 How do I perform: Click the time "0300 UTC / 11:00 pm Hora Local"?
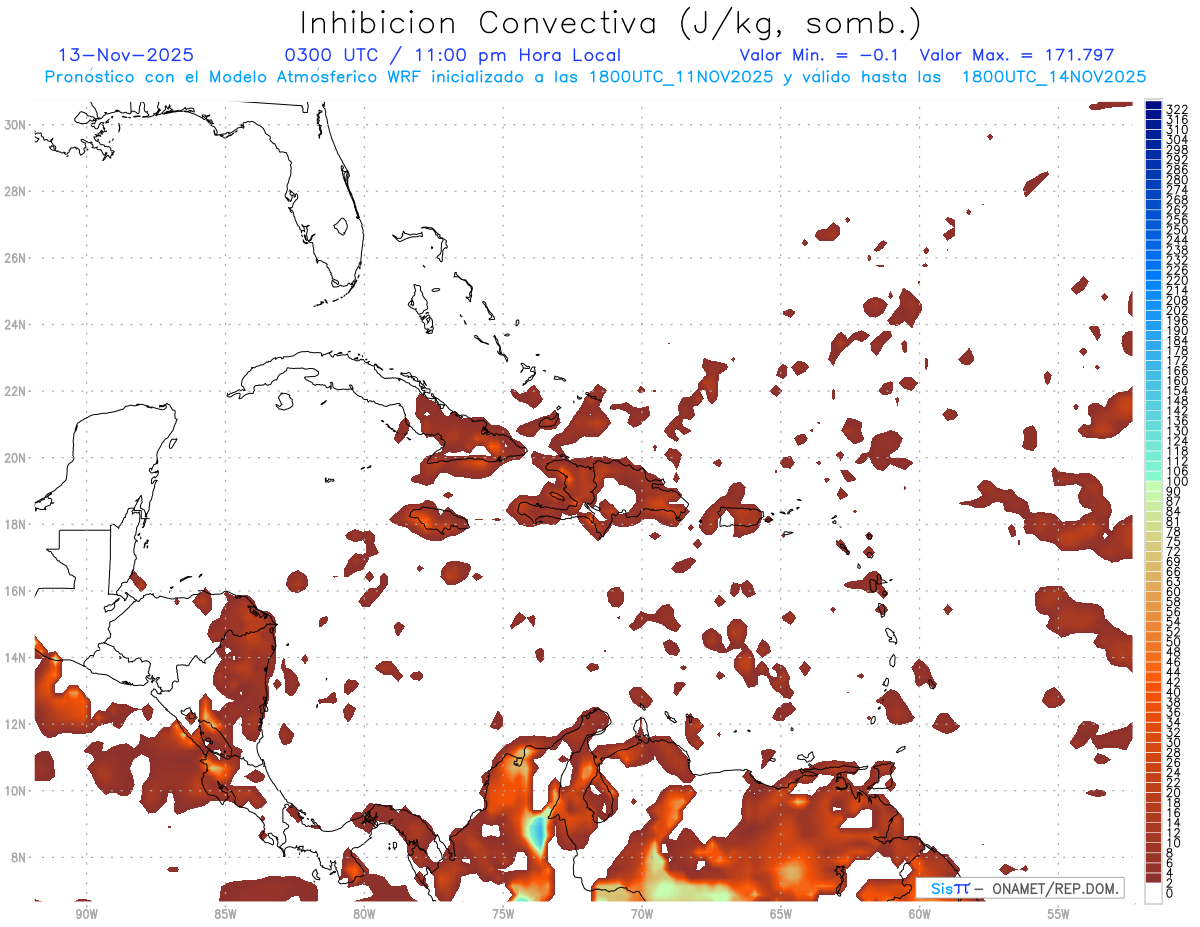tap(452, 55)
